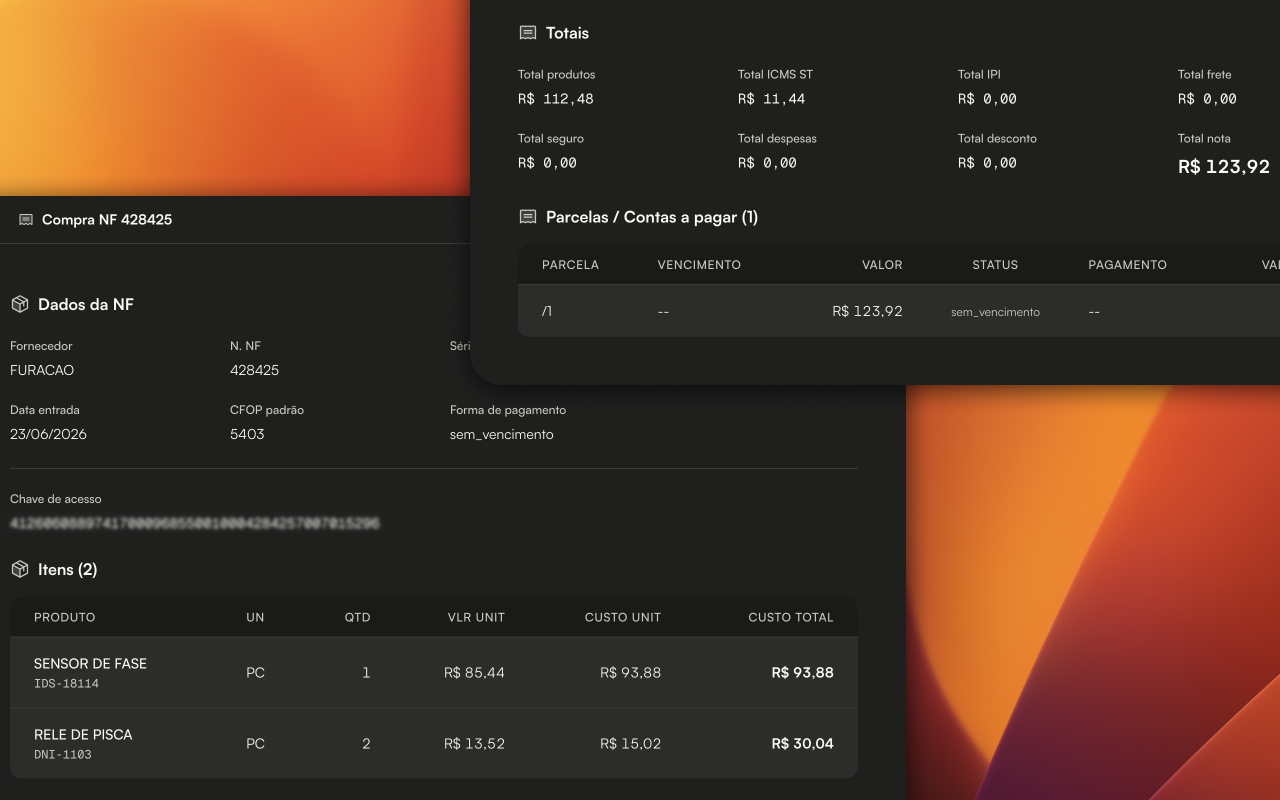Click Total seguro value R$ 0,00

point(547,163)
